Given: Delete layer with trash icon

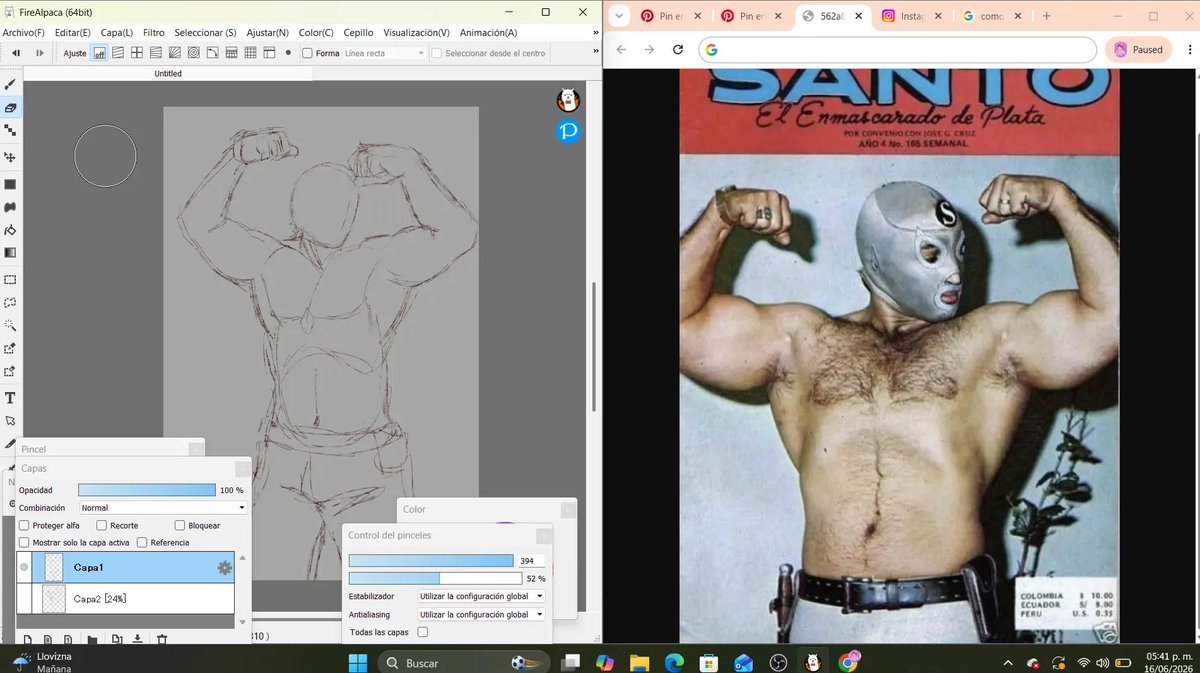Looking at the screenshot, I should [162, 640].
